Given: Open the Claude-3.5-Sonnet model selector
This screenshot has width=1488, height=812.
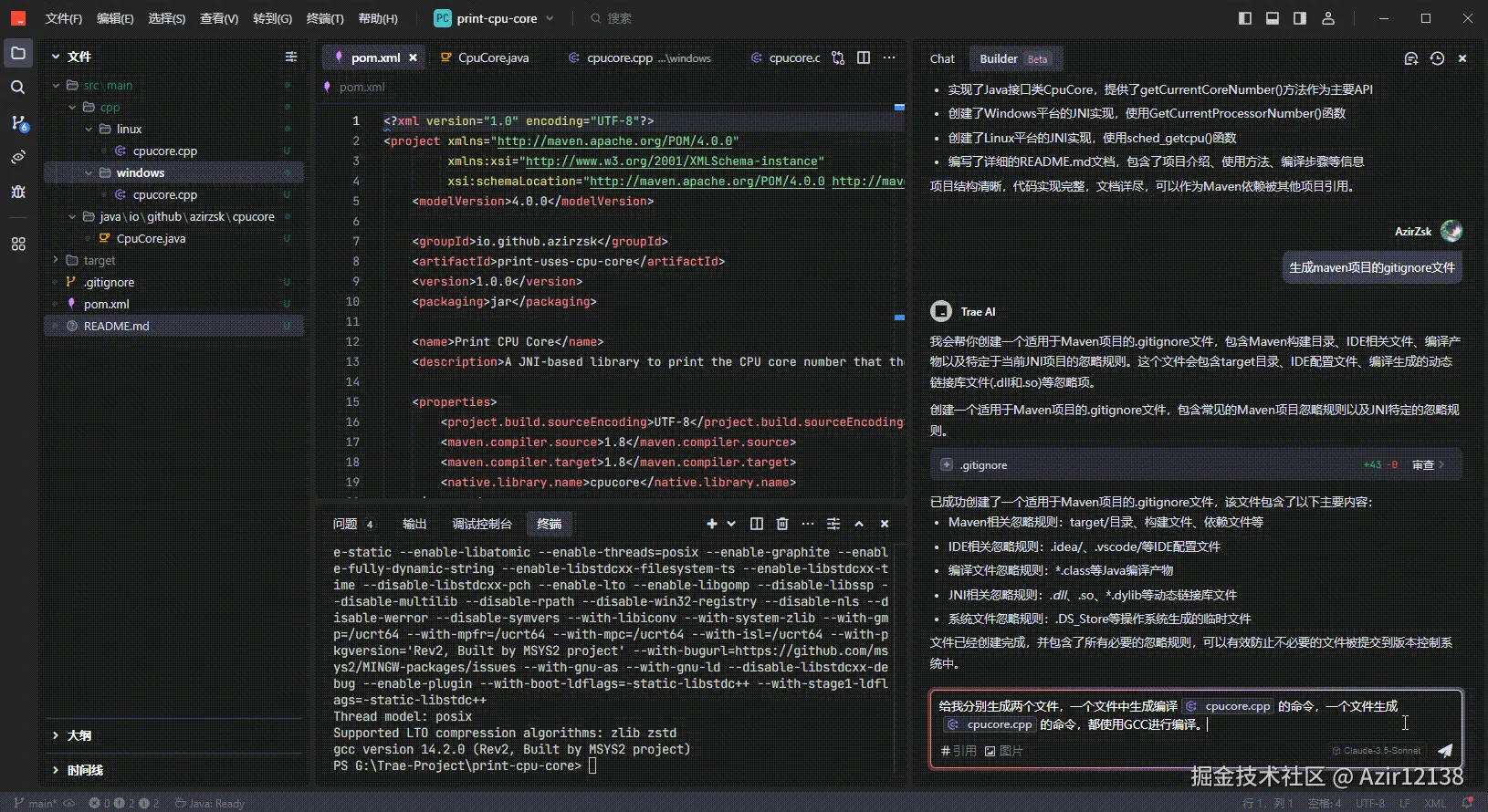Looking at the screenshot, I should pos(1377,751).
